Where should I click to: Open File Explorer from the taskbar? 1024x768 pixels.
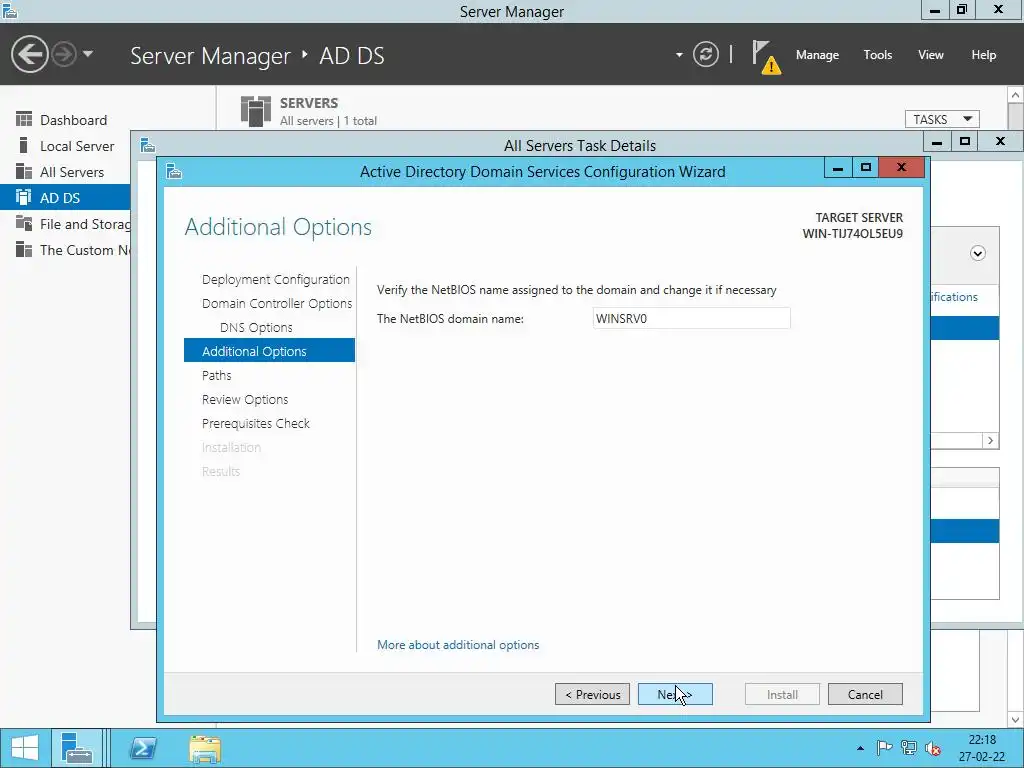point(205,748)
